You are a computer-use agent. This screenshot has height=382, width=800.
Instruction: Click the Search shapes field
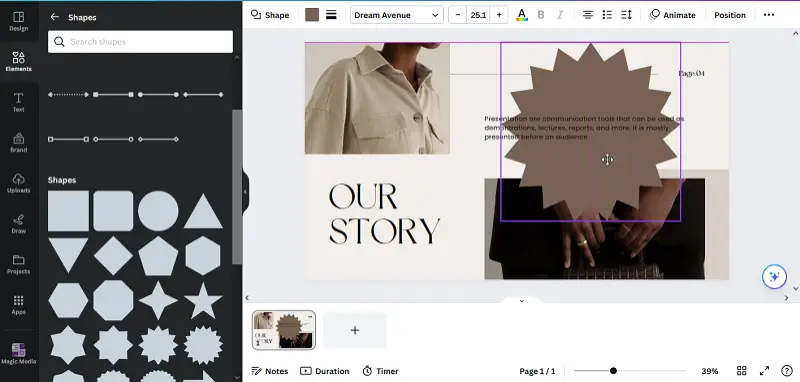tap(140, 42)
